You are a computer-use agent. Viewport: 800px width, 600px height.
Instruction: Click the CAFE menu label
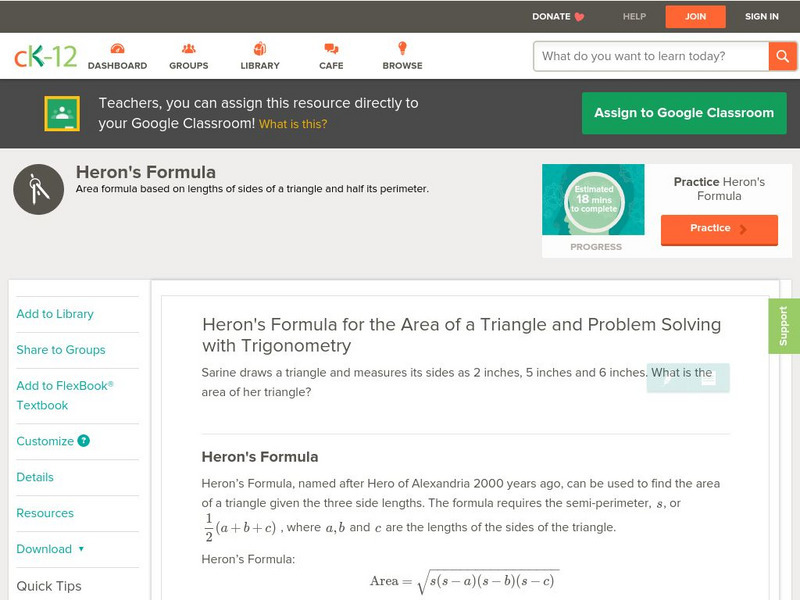point(331,66)
